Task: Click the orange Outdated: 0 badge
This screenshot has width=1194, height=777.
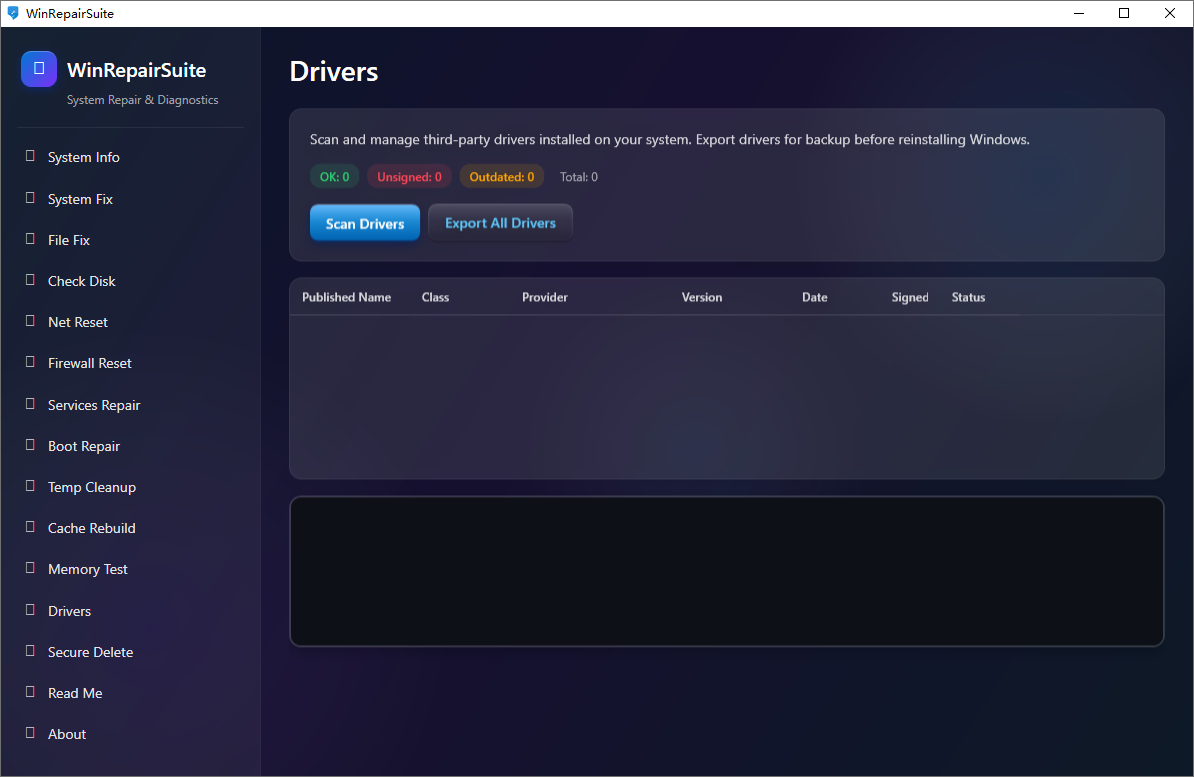Action: pos(502,177)
